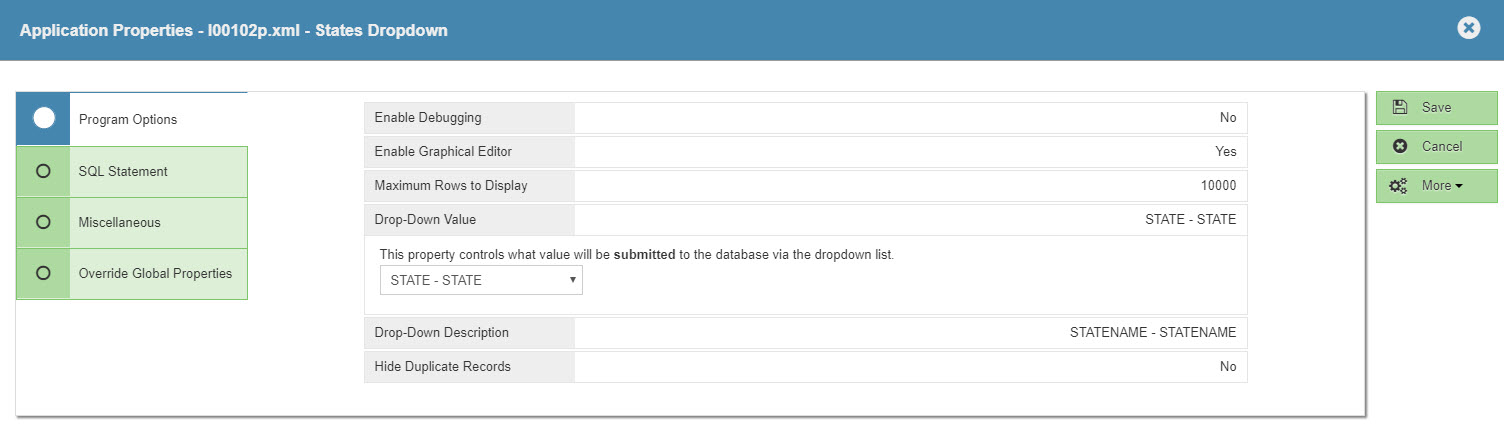1504x431 pixels.
Task: Edit the Enable Debugging value
Action: point(1227,117)
